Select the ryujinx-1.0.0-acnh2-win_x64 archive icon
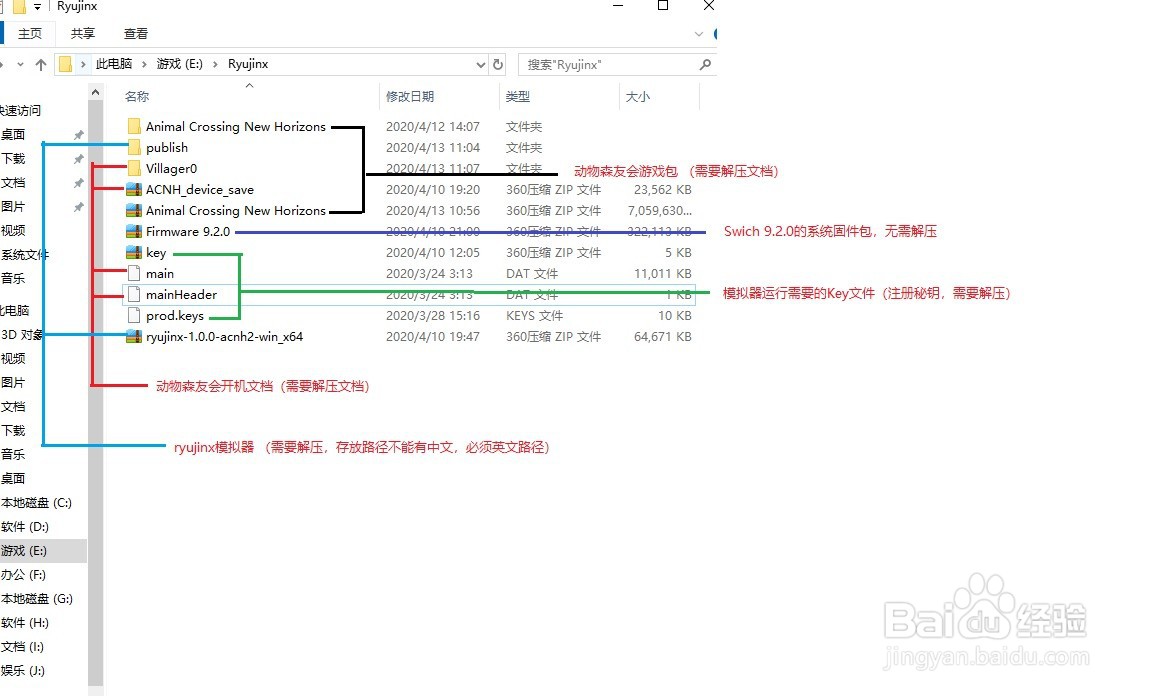 (134, 337)
